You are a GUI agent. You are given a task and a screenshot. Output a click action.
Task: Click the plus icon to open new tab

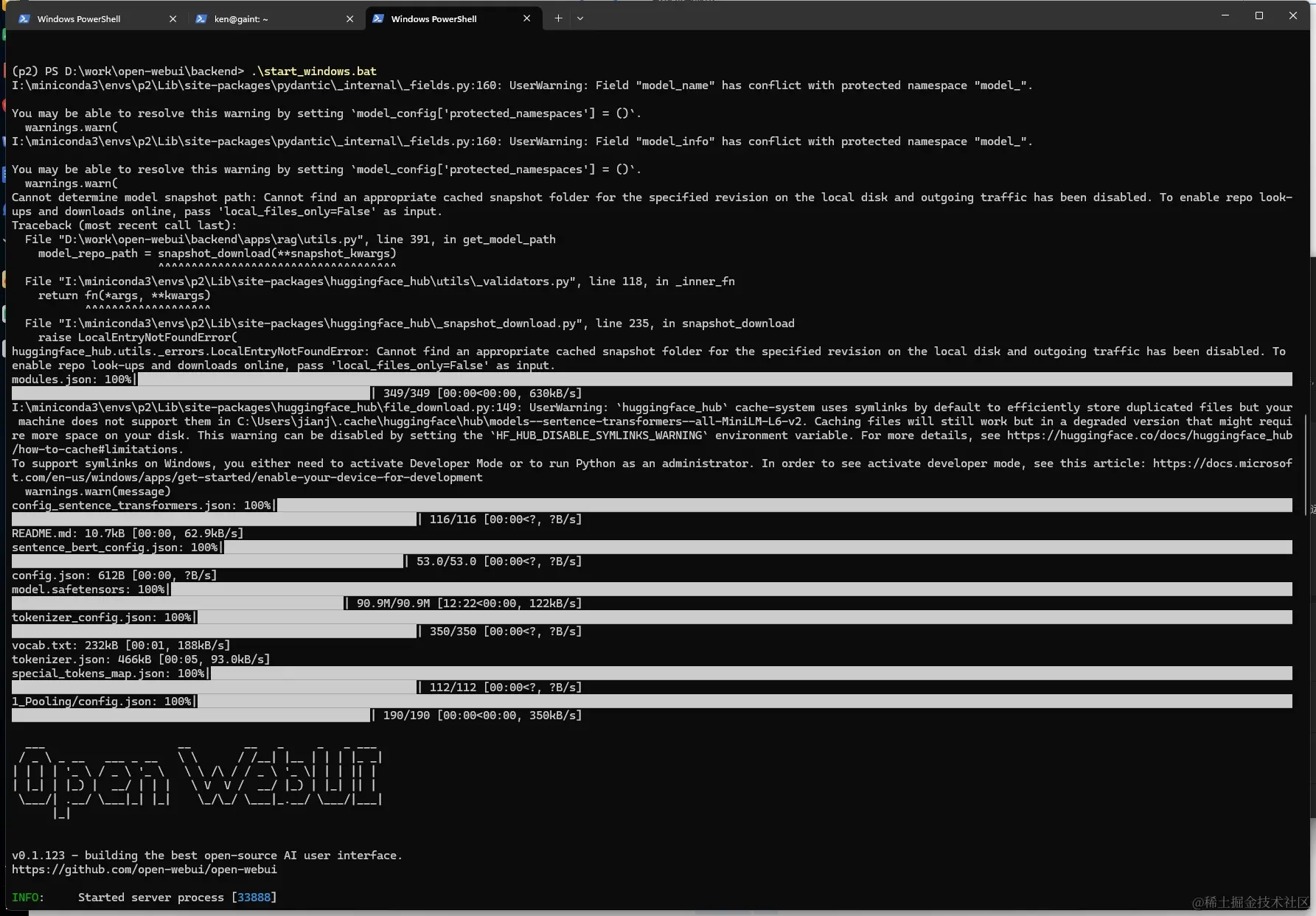[x=558, y=18]
